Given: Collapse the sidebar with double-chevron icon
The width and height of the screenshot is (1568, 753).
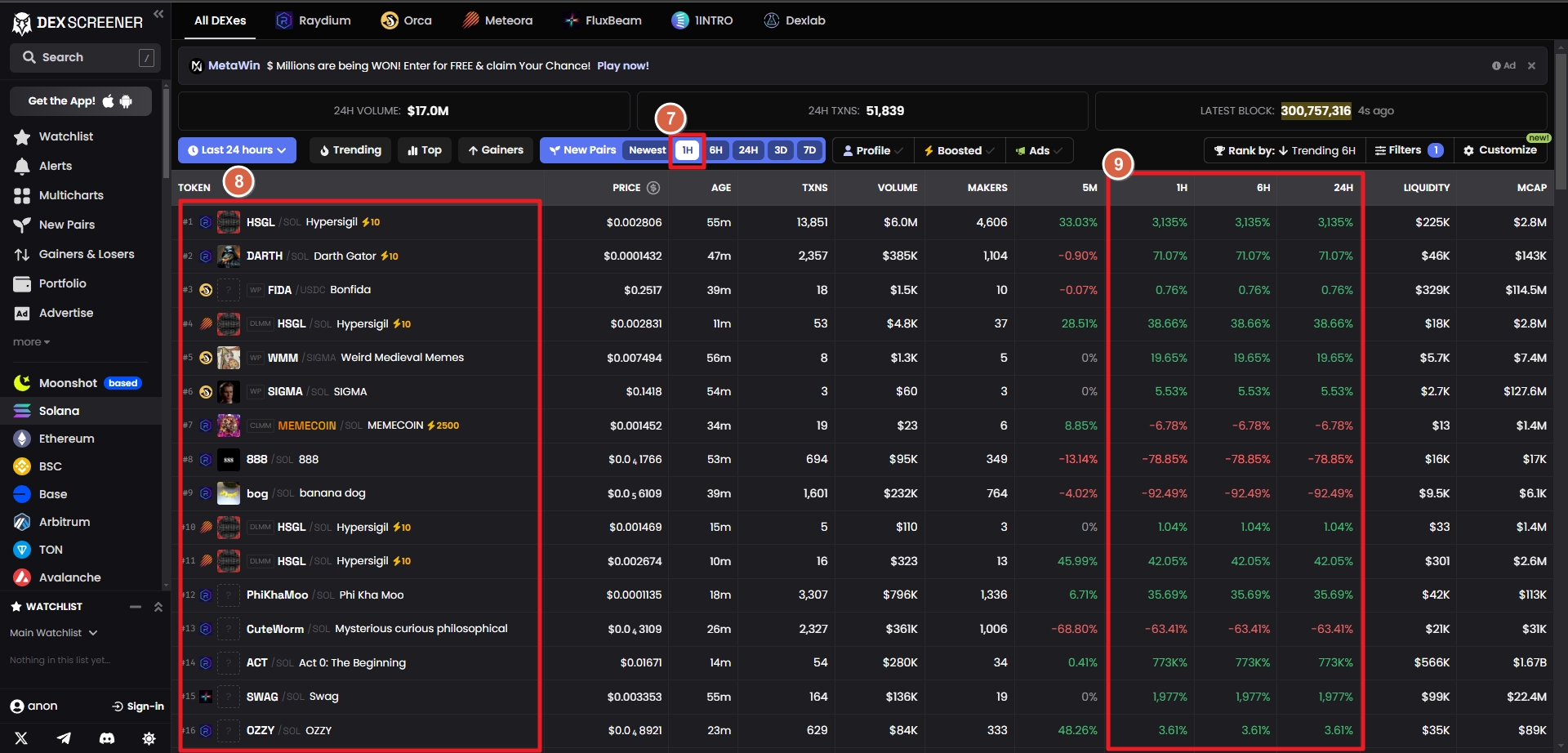Looking at the screenshot, I should click(158, 14).
